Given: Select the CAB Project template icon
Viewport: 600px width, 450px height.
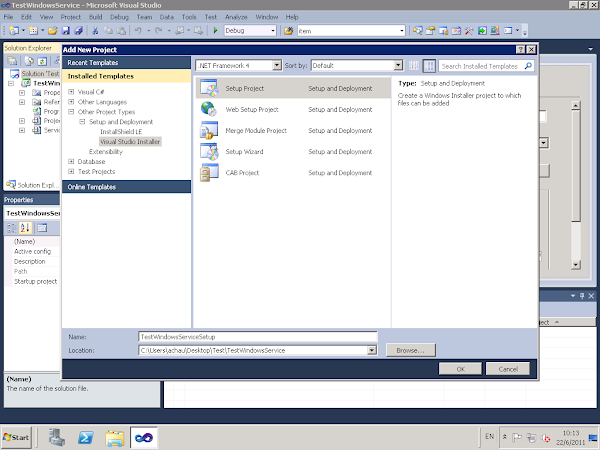Looking at the screenshot, I should [x=209, y=173].
